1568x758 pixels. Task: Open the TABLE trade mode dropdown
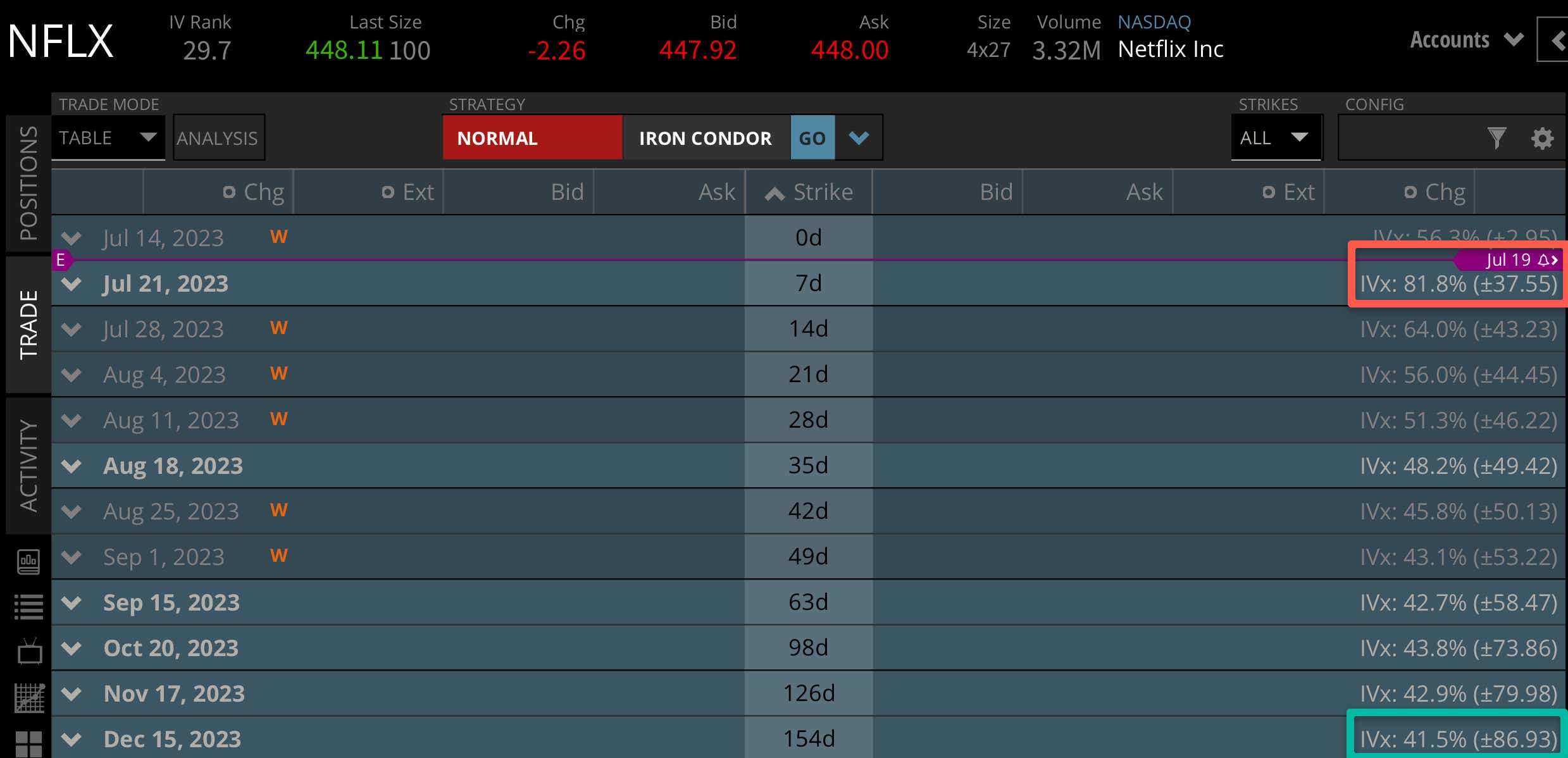click(x=108, y=137)
